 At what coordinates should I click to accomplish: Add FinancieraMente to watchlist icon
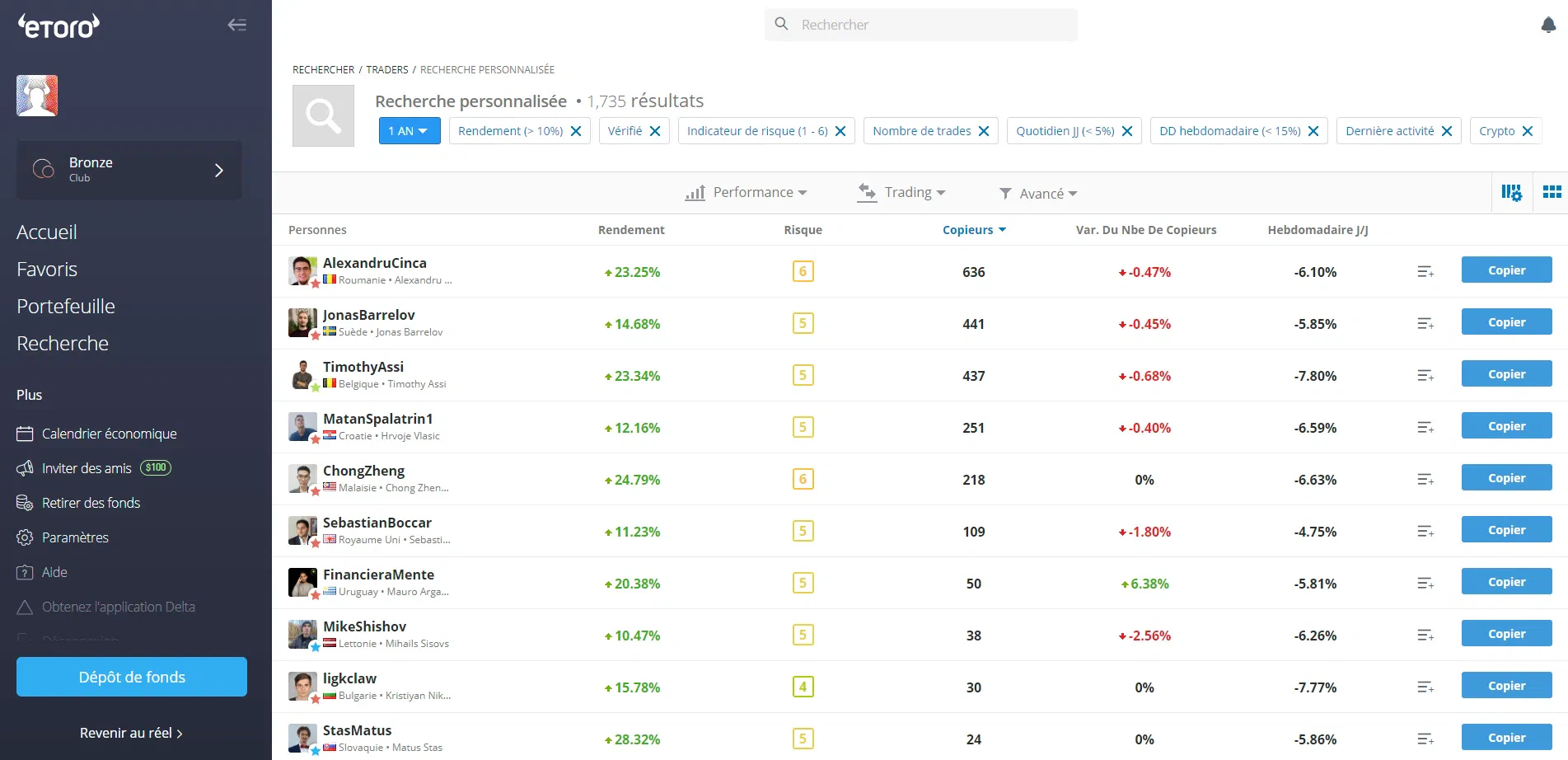pos(1425,584)
